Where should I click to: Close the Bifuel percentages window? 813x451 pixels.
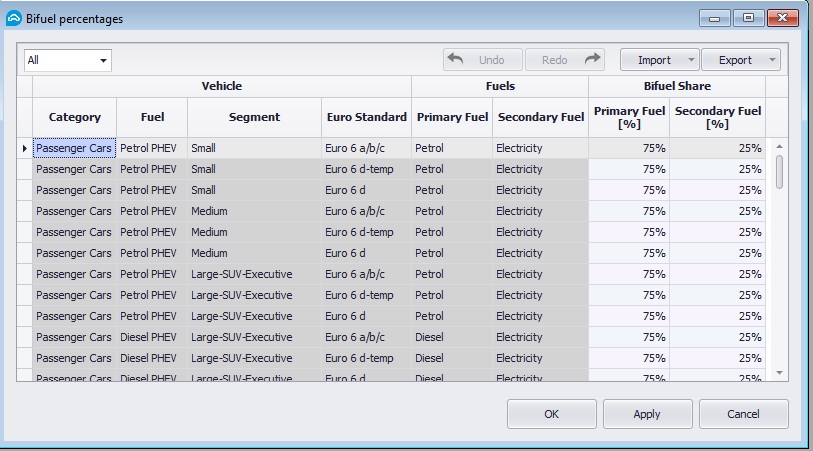tap(782, 18)
